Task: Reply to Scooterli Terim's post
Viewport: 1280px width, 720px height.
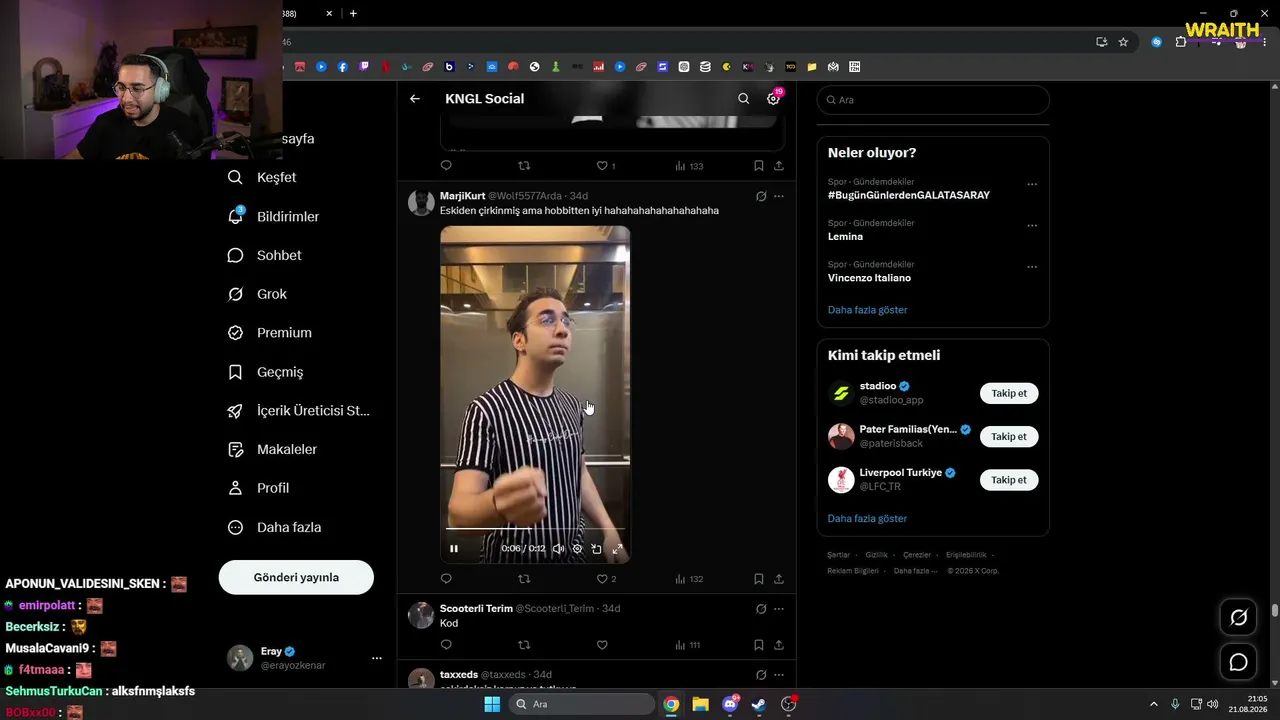Action: click(446, 645)
